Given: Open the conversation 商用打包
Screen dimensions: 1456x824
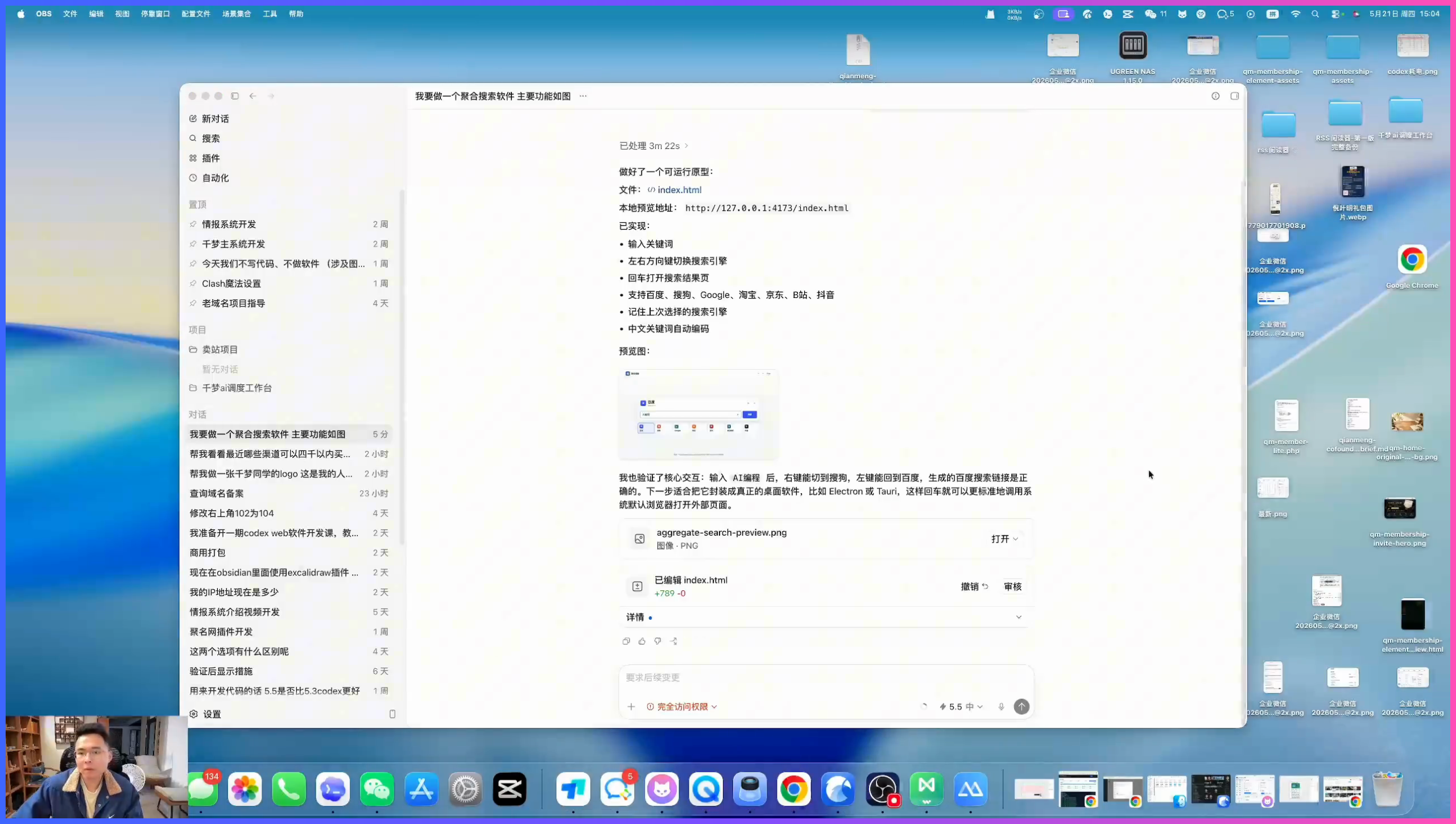Looking at the screenshot, I should pyautogui.click(x=289, y=553).
